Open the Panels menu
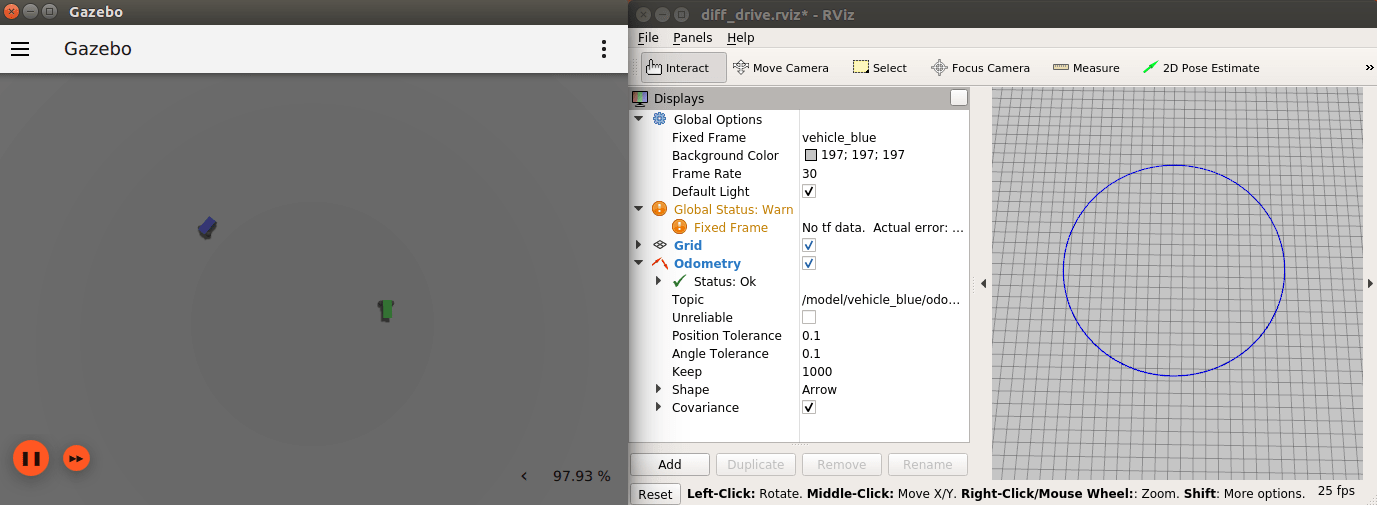1377x505 pixels. tap(692, 37)
